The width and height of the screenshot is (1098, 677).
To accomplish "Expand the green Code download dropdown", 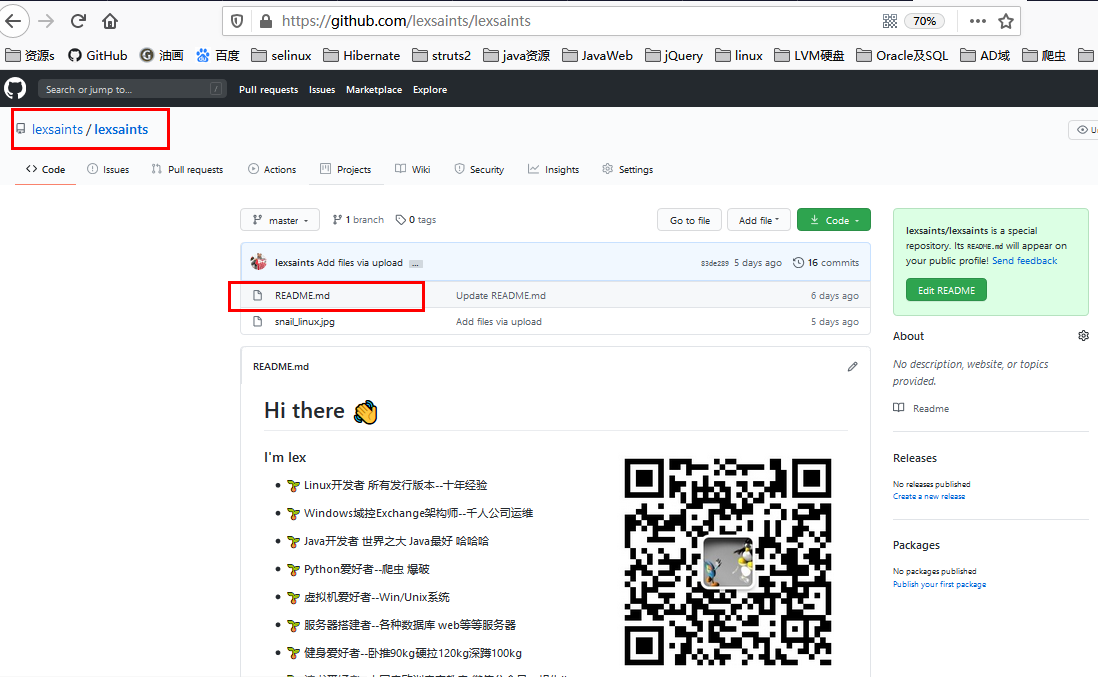I will click(834, 220).
